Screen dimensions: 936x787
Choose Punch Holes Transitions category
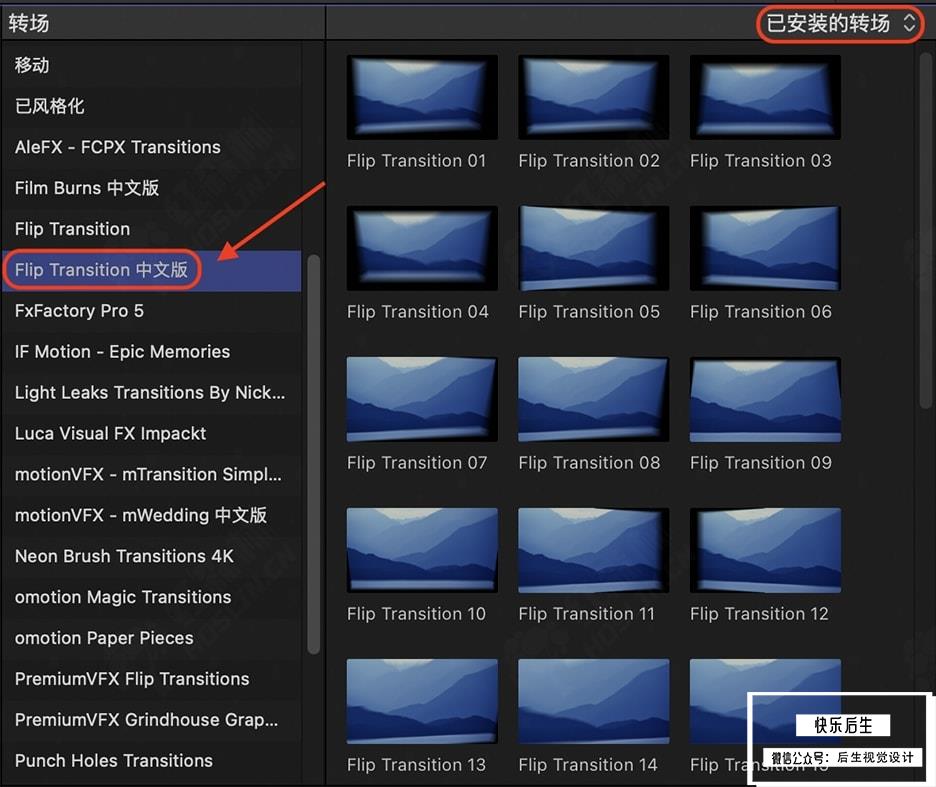tap(152, 761)
